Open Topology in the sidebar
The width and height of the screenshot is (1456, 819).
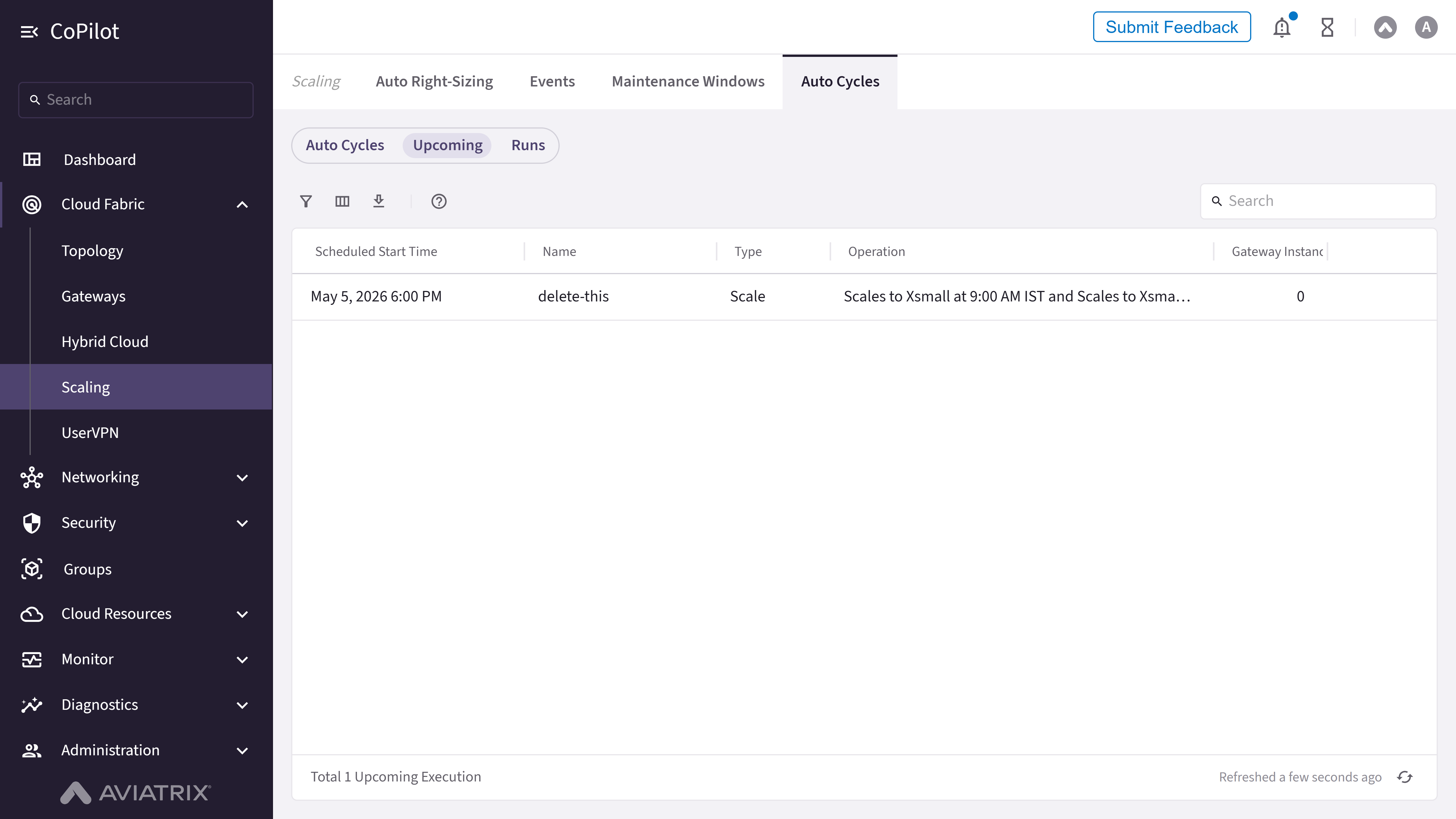[x=92, y=251]
